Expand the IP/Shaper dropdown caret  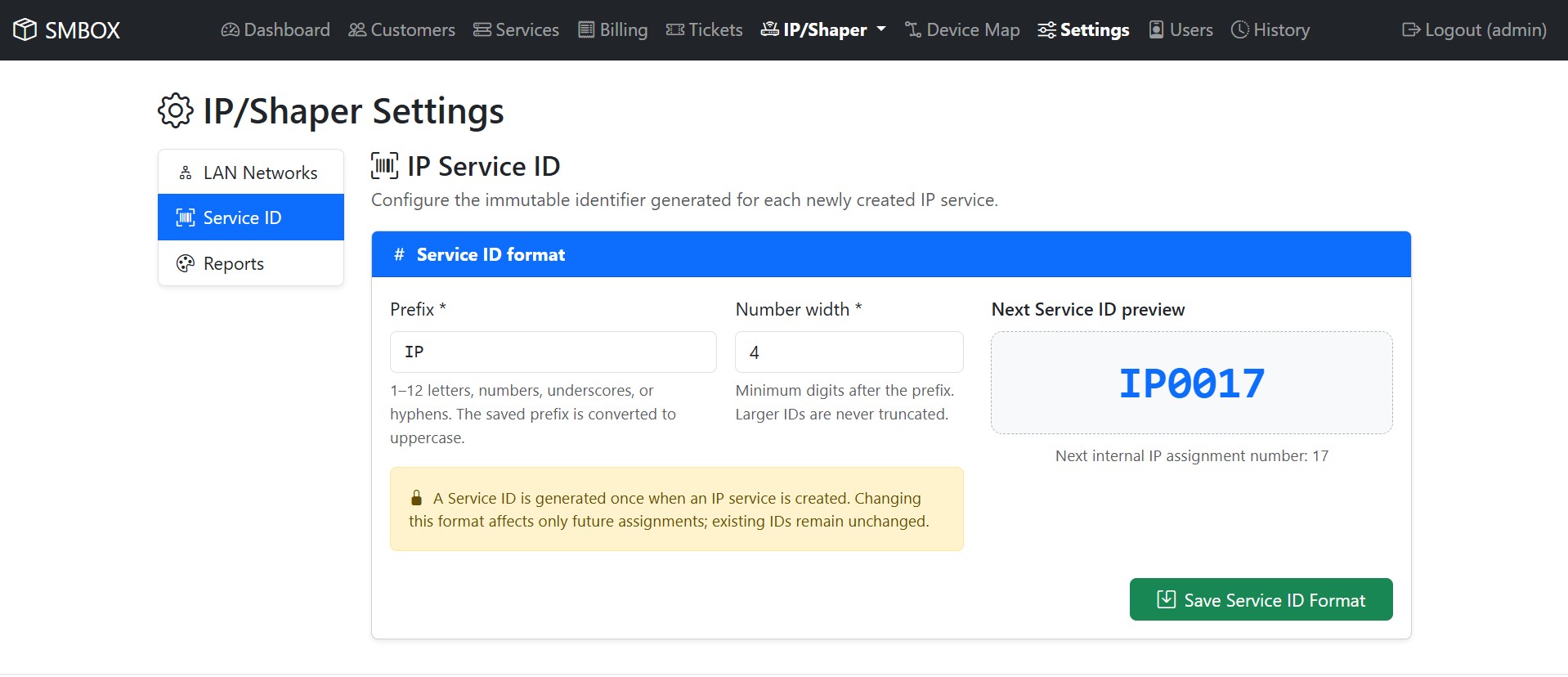pyautogui.click(x=881, y=29)
